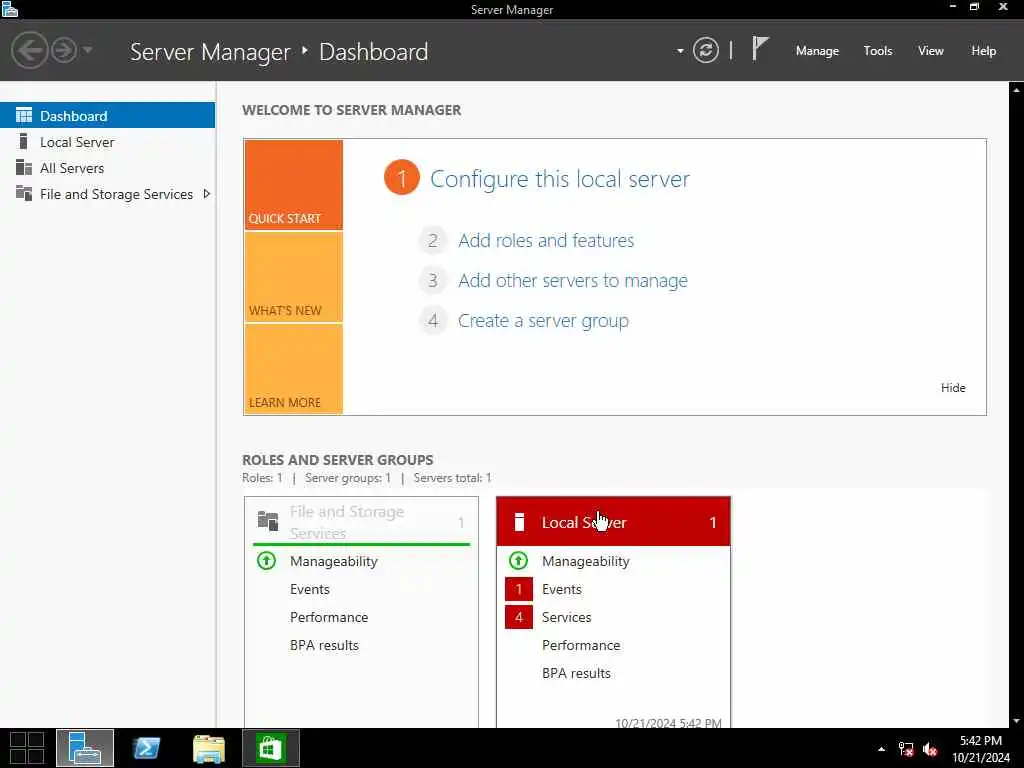The image size is (1024, 768).
Task: Click Add roles and features link
Action: [x=546, y=240]
